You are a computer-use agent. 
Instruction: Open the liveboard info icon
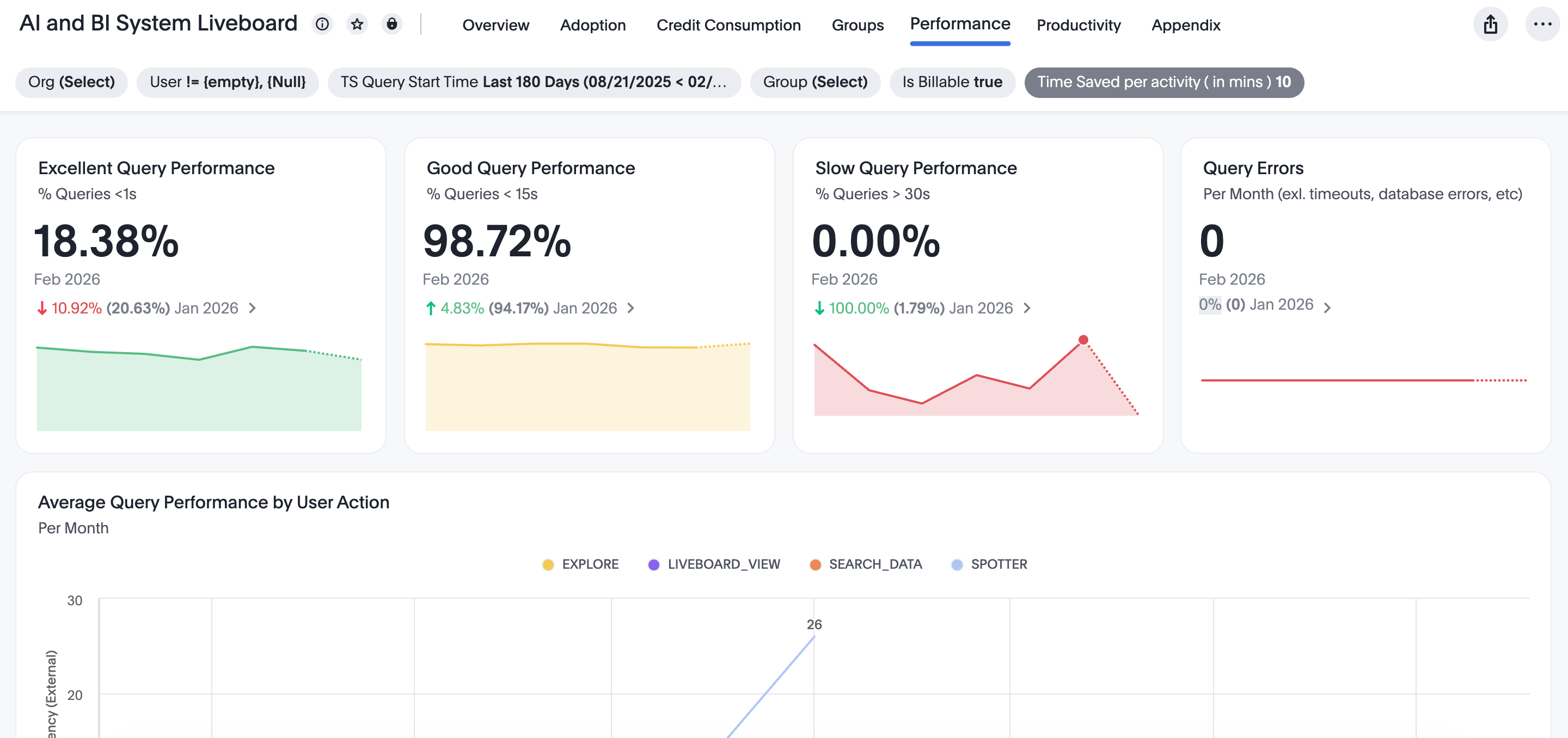322,24
